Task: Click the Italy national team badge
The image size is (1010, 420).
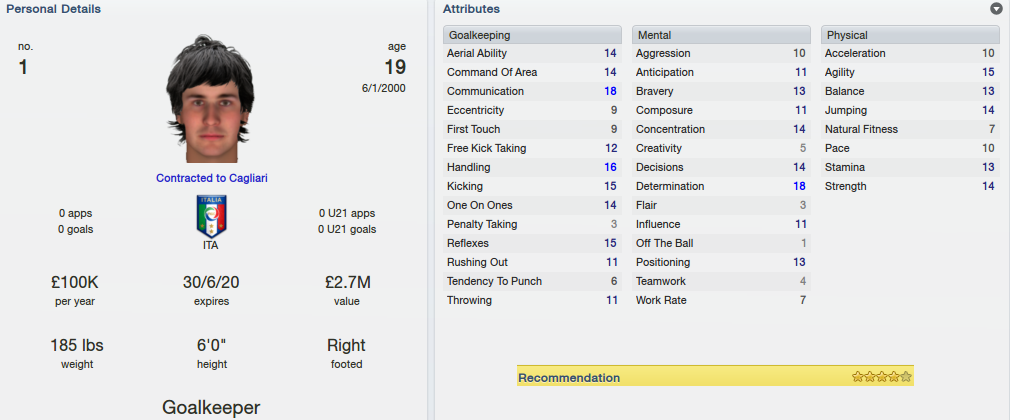Action: pos(211,216)
